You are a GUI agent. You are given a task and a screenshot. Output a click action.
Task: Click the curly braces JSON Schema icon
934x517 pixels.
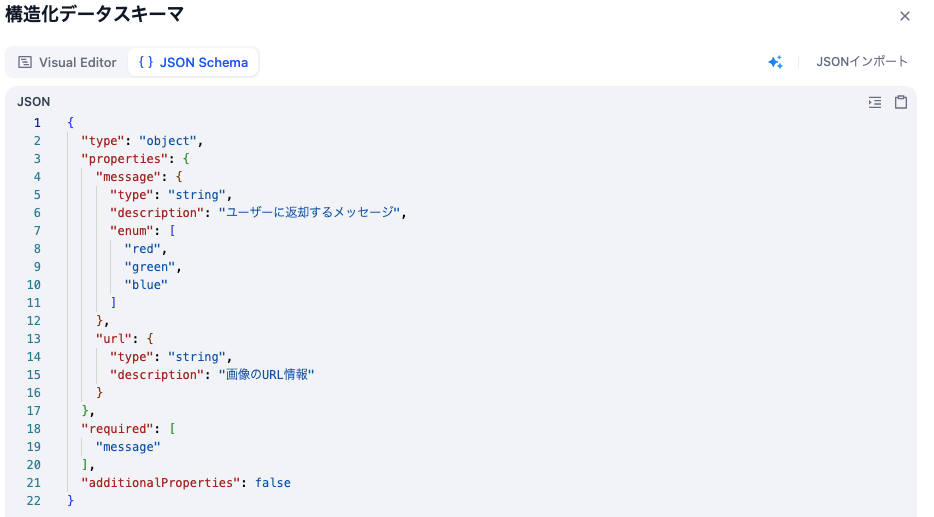coord(146,62)
